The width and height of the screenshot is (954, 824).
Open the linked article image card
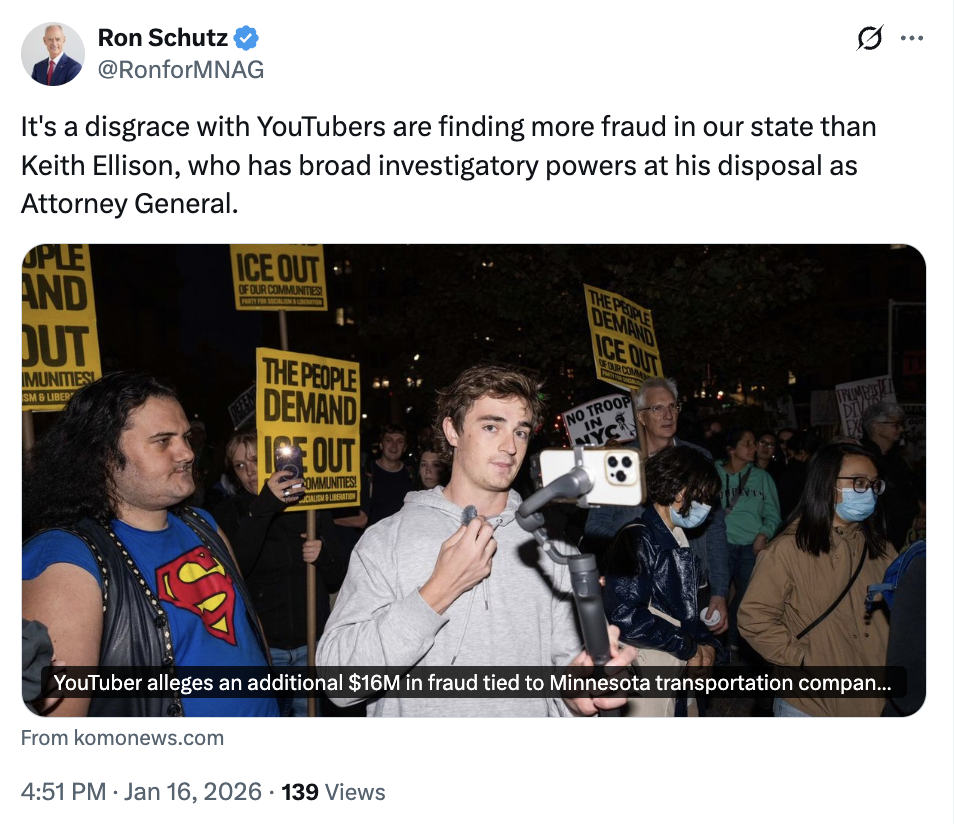tap(473, 480)
